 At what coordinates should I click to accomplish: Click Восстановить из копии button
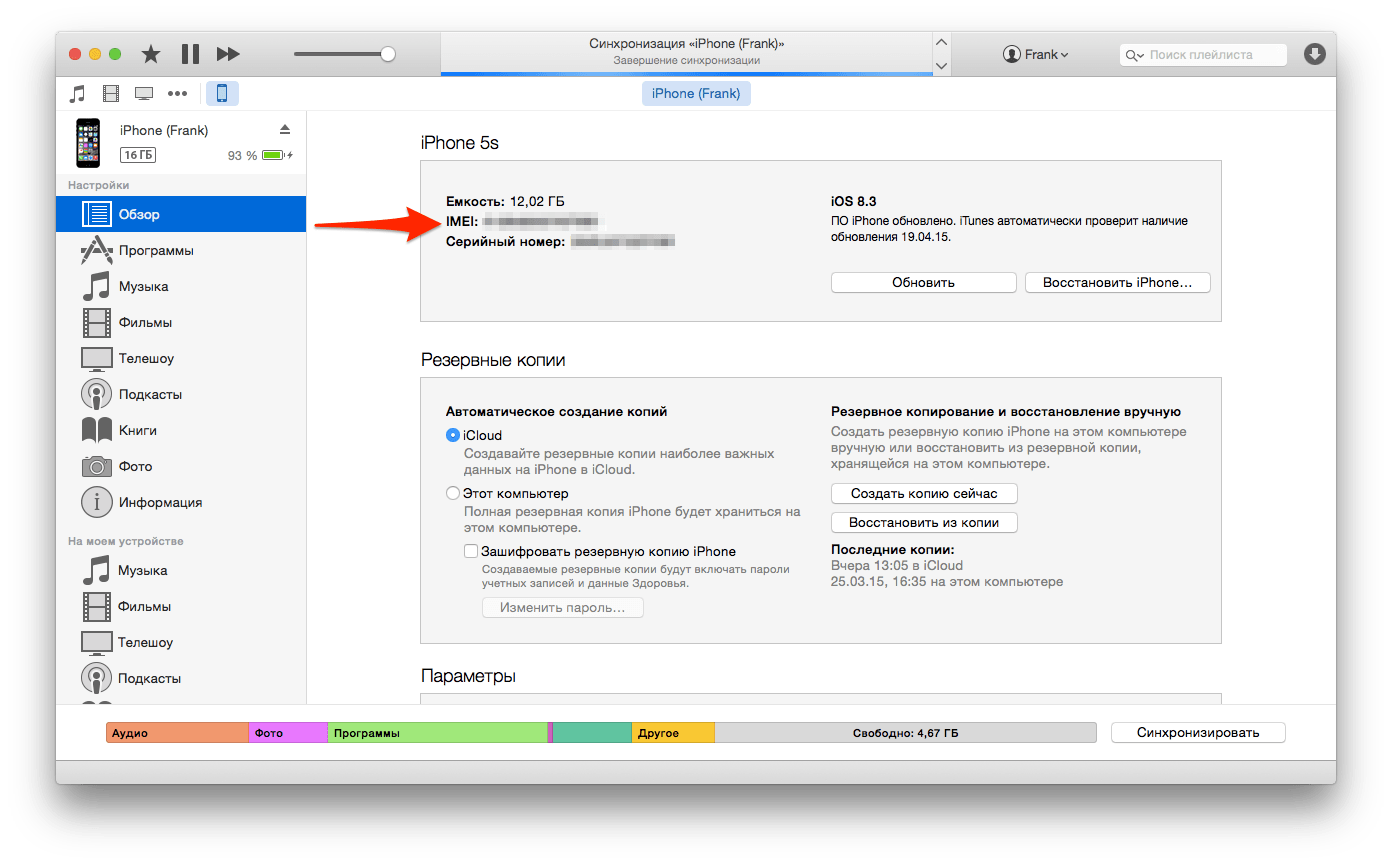pyautogui.click(x=923, y=523)
